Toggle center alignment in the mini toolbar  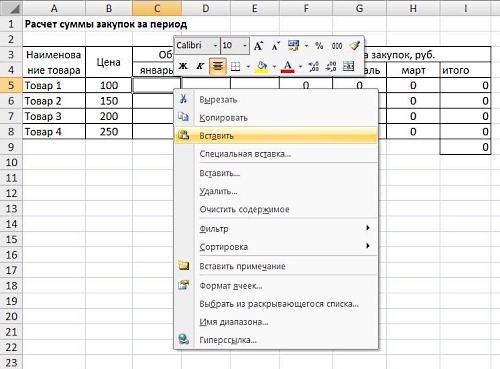pos(217,66)
